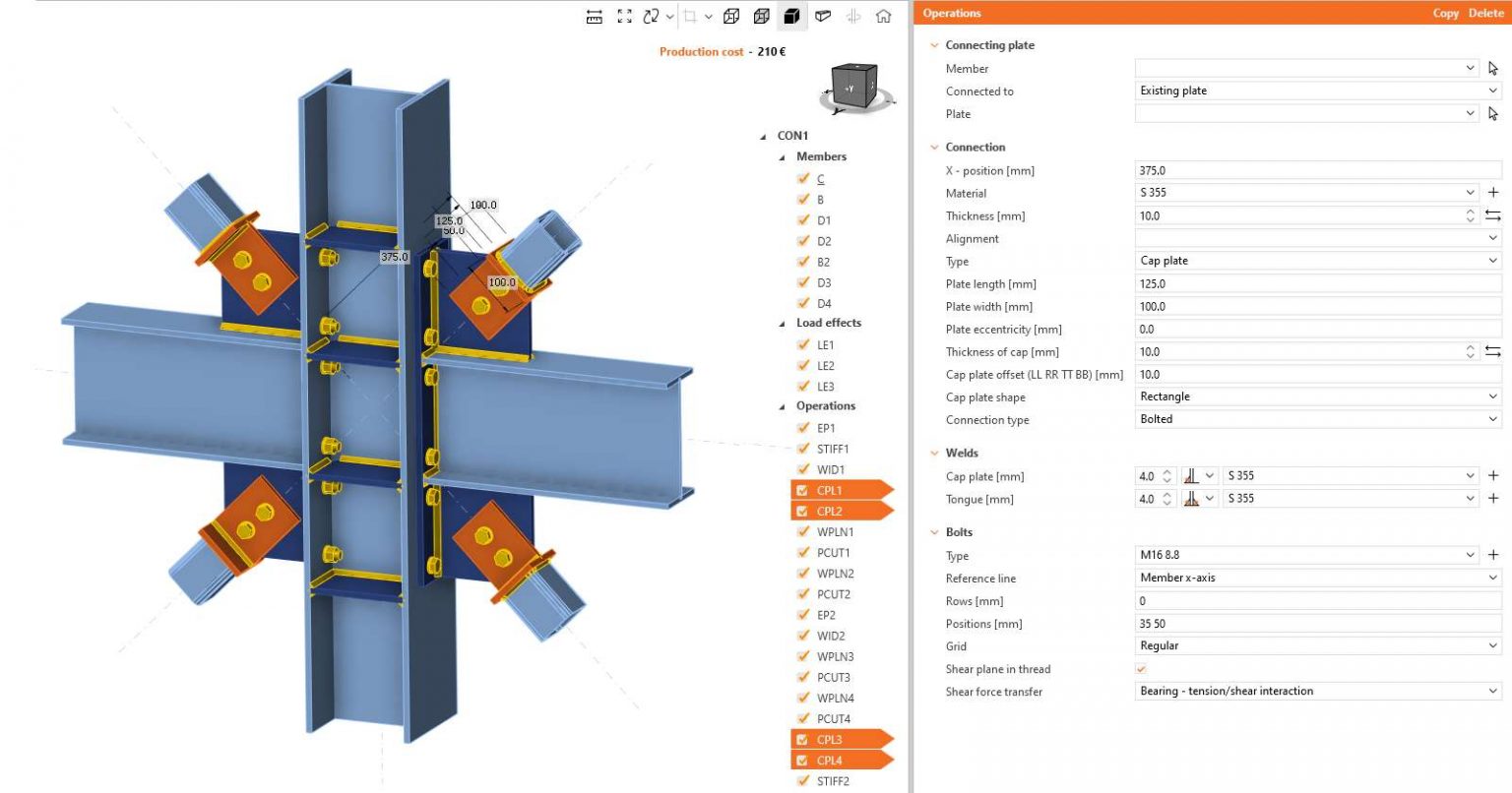Toggle the Shear plane in thread checkbox
Viewport: 1512px width, 793px height.
pyautogui.click(x=1141, y=669)
